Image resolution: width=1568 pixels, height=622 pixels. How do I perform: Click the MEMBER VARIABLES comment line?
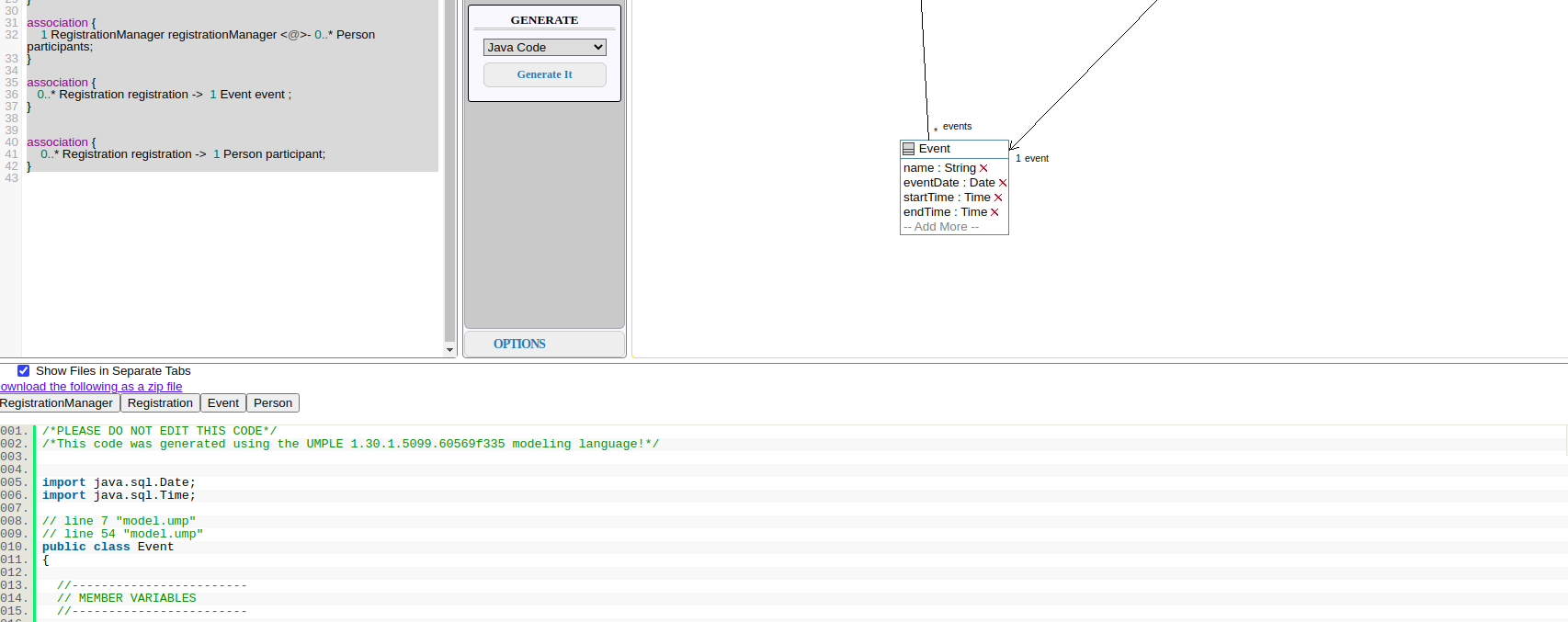(127, 598)
